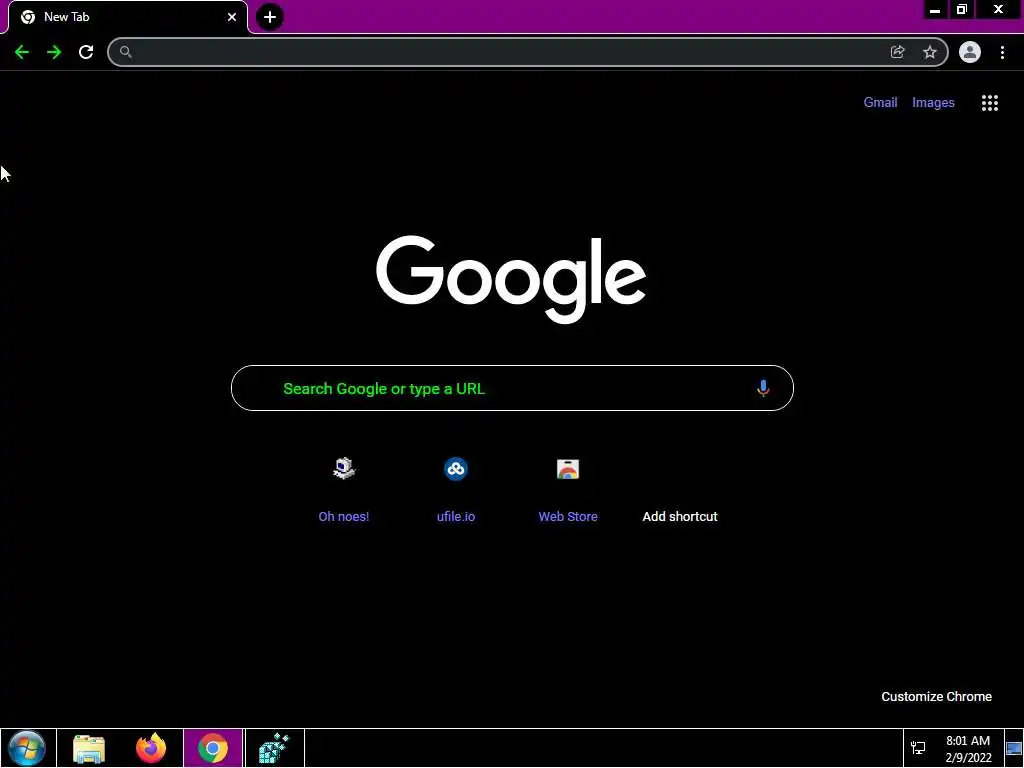Click the ufile.io shortcut label
This screenshot has height=768, width=1024.
pos(456,517)
